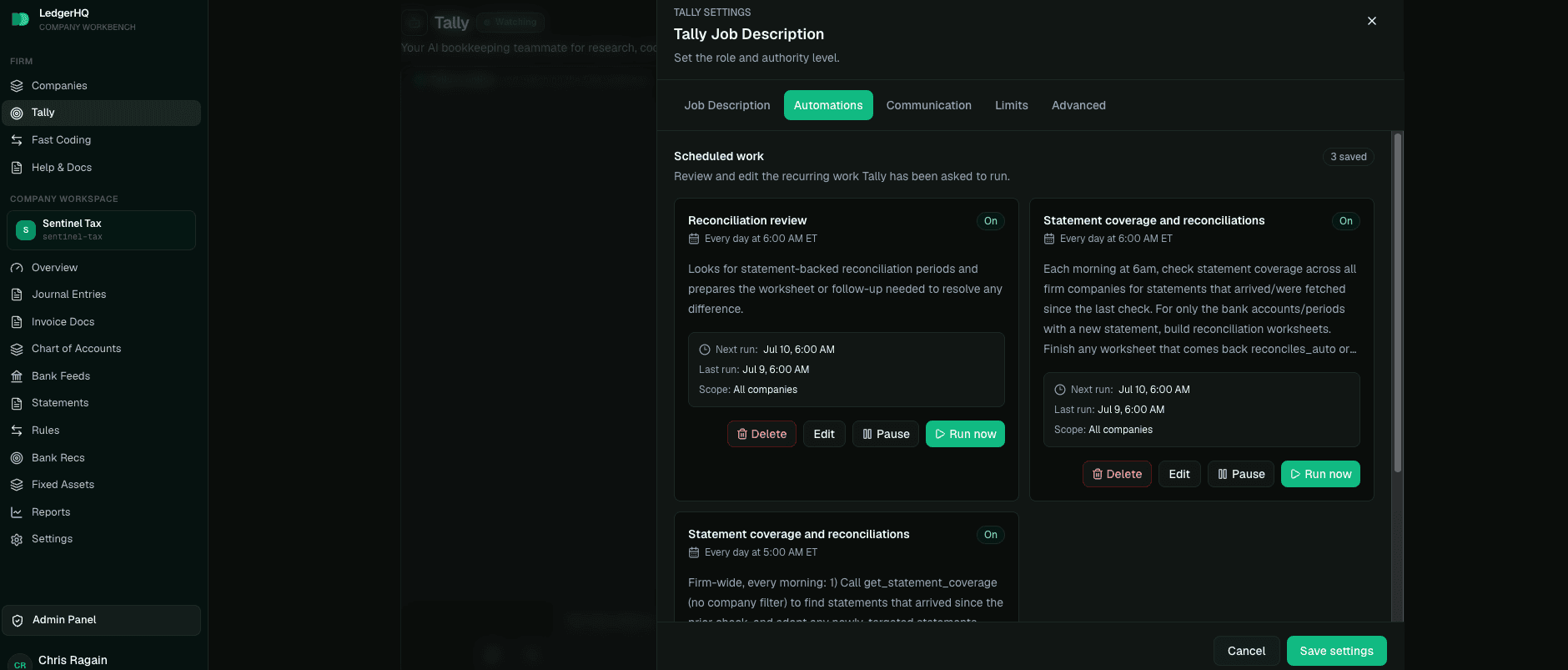Click Reconciliation review card title
The height and width of the screenshot is (670, 1568).
(747, 220)
